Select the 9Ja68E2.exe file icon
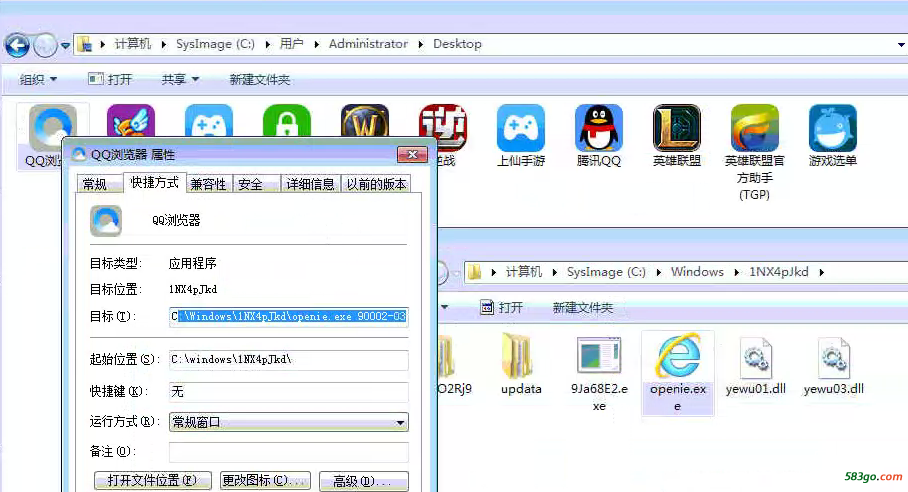This screenshot has width=908, height=492. point(599,355)
